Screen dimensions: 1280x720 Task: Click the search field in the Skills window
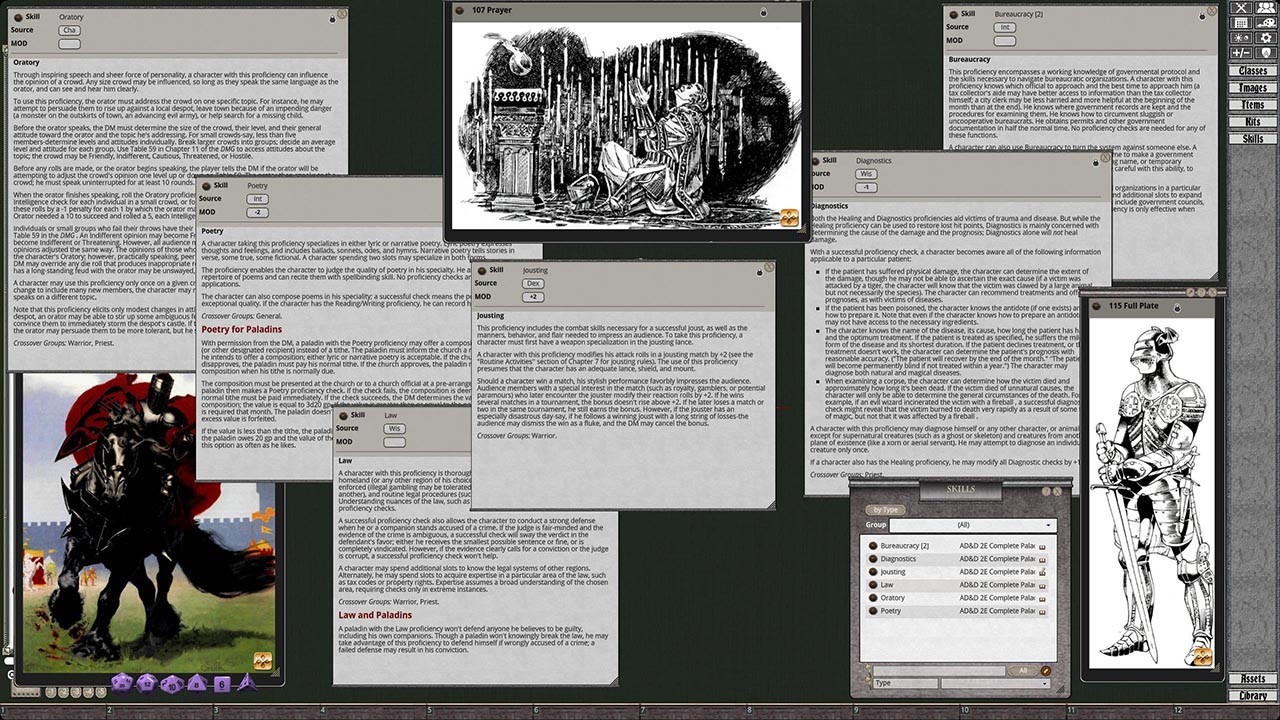[940, 669]
